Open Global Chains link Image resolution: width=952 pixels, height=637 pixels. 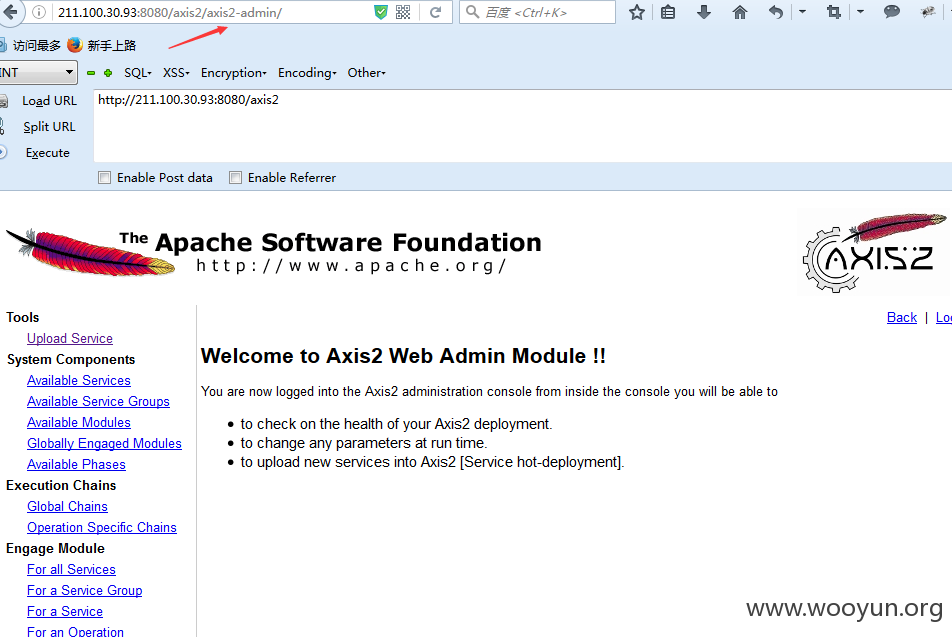[67, 506]
